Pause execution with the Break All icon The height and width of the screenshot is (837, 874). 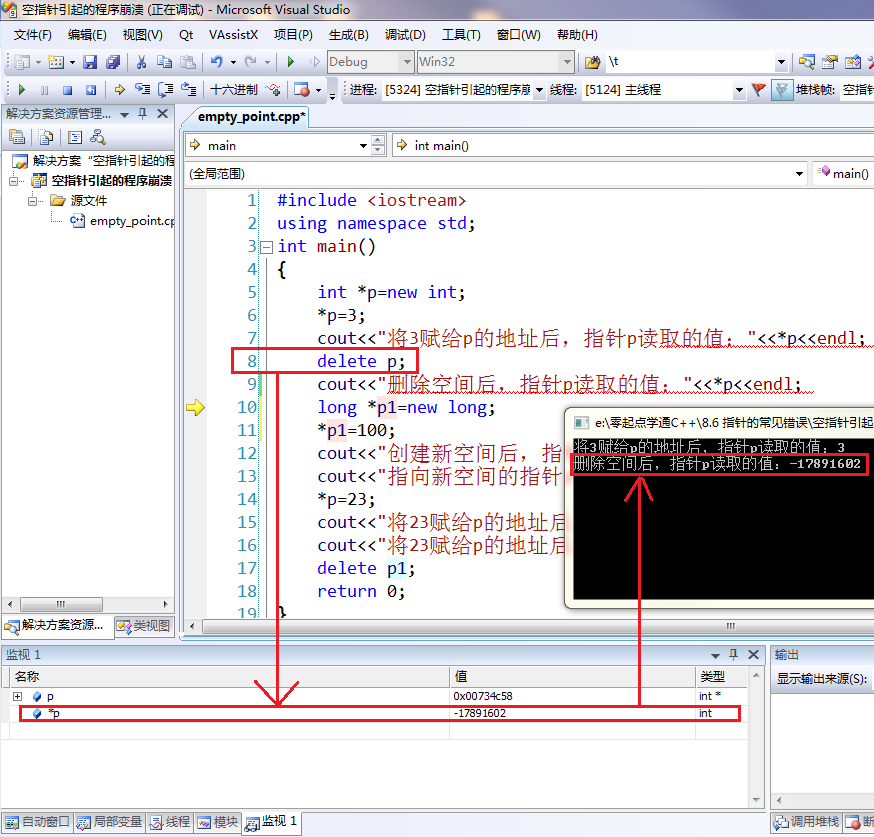click(45, 90)
